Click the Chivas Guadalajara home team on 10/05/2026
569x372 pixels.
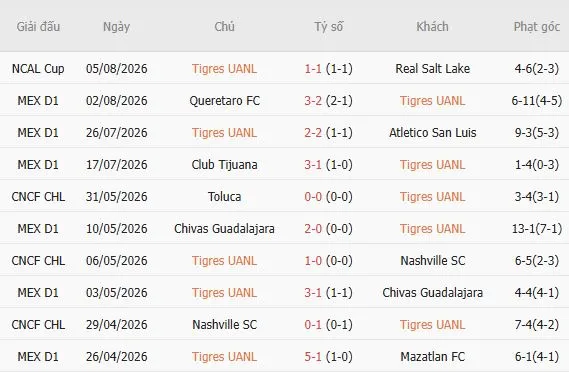click(x=225, y=229)
